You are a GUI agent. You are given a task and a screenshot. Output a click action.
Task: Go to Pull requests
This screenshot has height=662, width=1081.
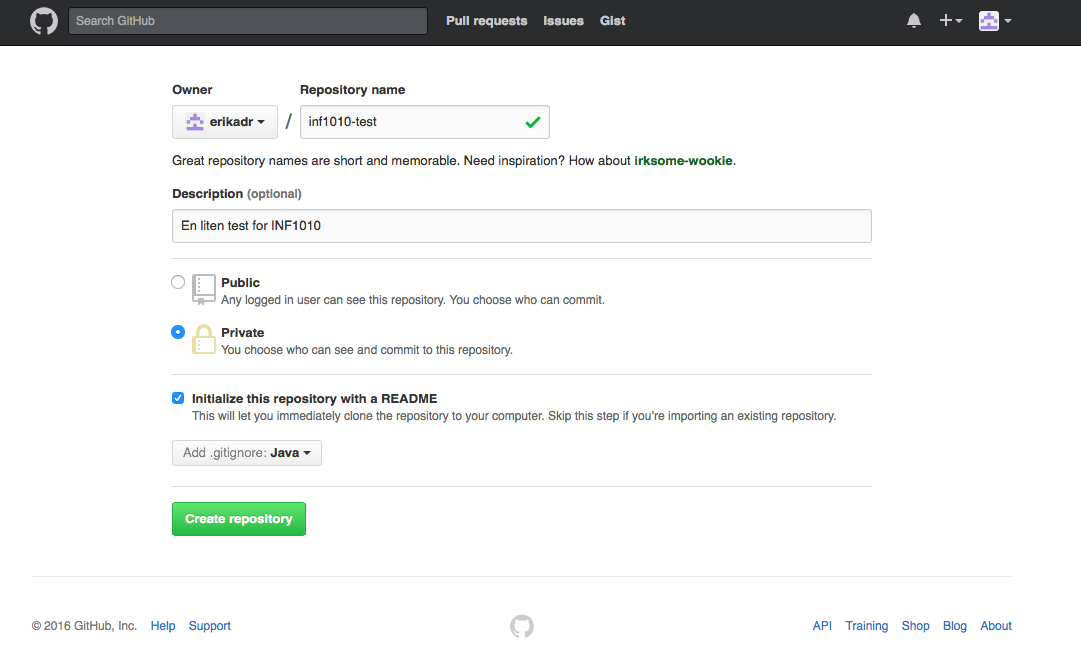pyautogui.click(x=487, y=21)
